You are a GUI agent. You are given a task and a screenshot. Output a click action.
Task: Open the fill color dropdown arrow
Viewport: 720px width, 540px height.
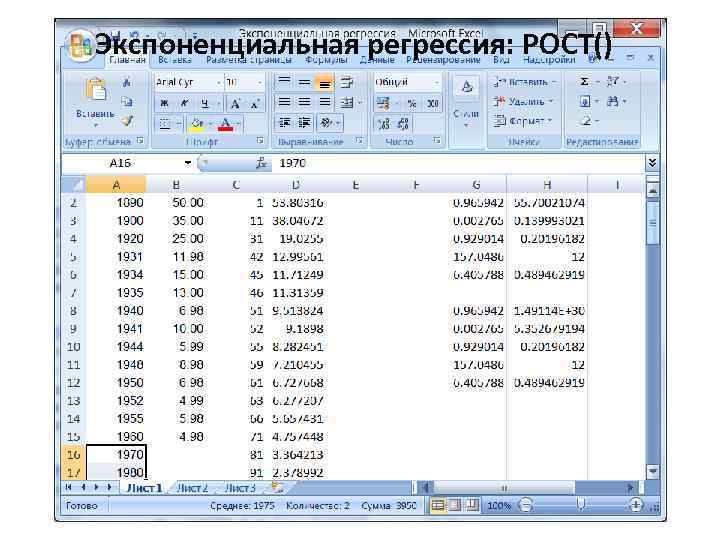click(x=211, y=124)
